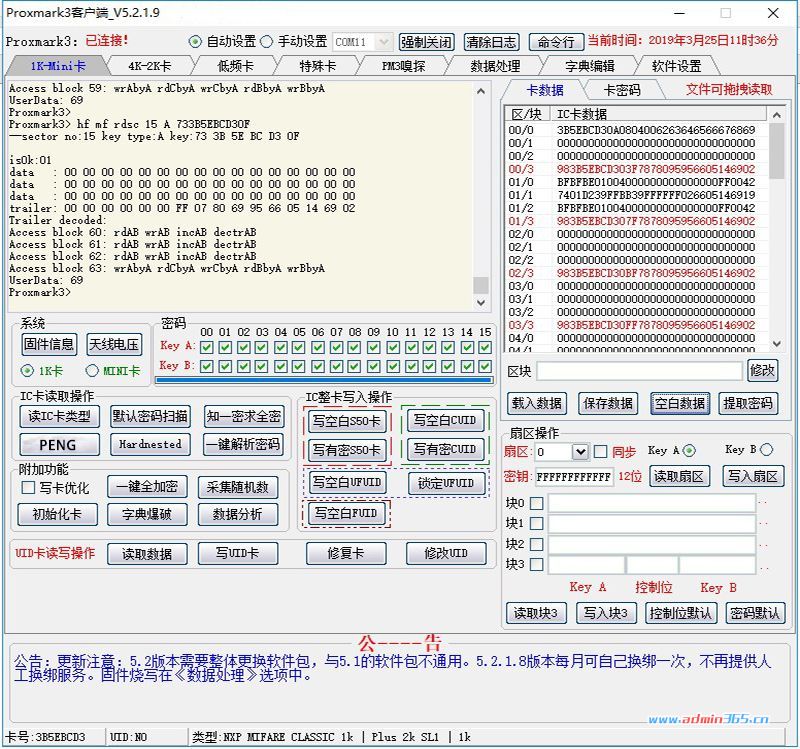Switch to the 数据处理 tab
Screen dimensions: 800x749
tap(495, 66)
